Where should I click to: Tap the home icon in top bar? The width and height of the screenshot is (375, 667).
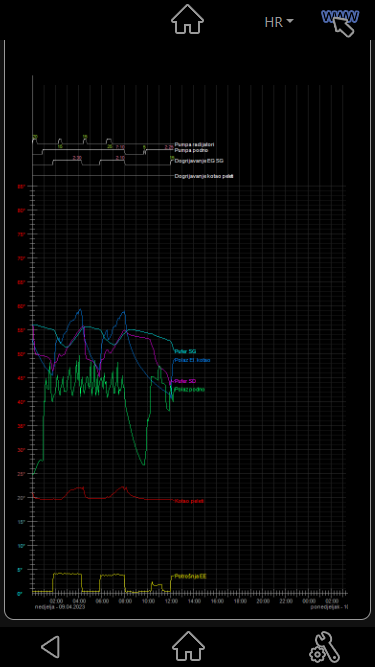point(188,19)
